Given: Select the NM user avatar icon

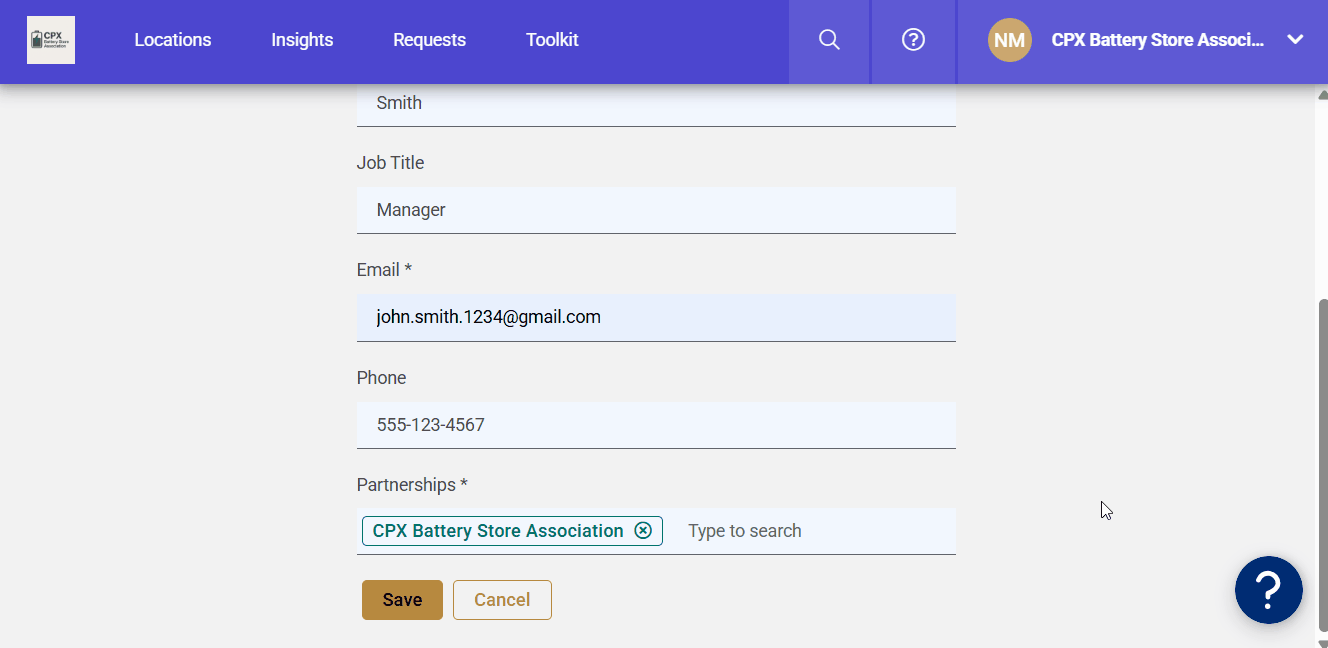Looking at the screenshot, I should pos(1009,40).
